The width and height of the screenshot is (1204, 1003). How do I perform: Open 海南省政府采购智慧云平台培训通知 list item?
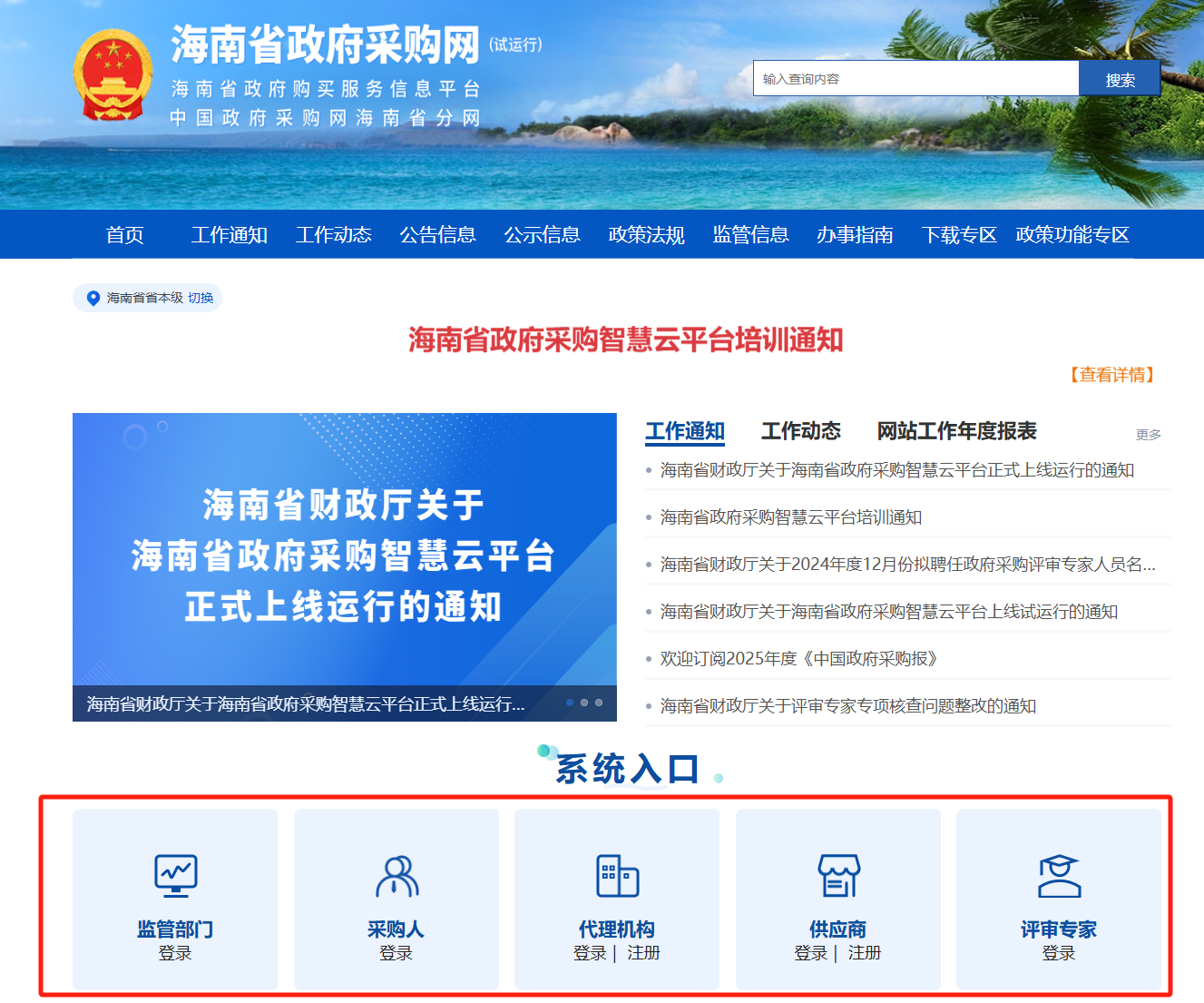(791, 517)
